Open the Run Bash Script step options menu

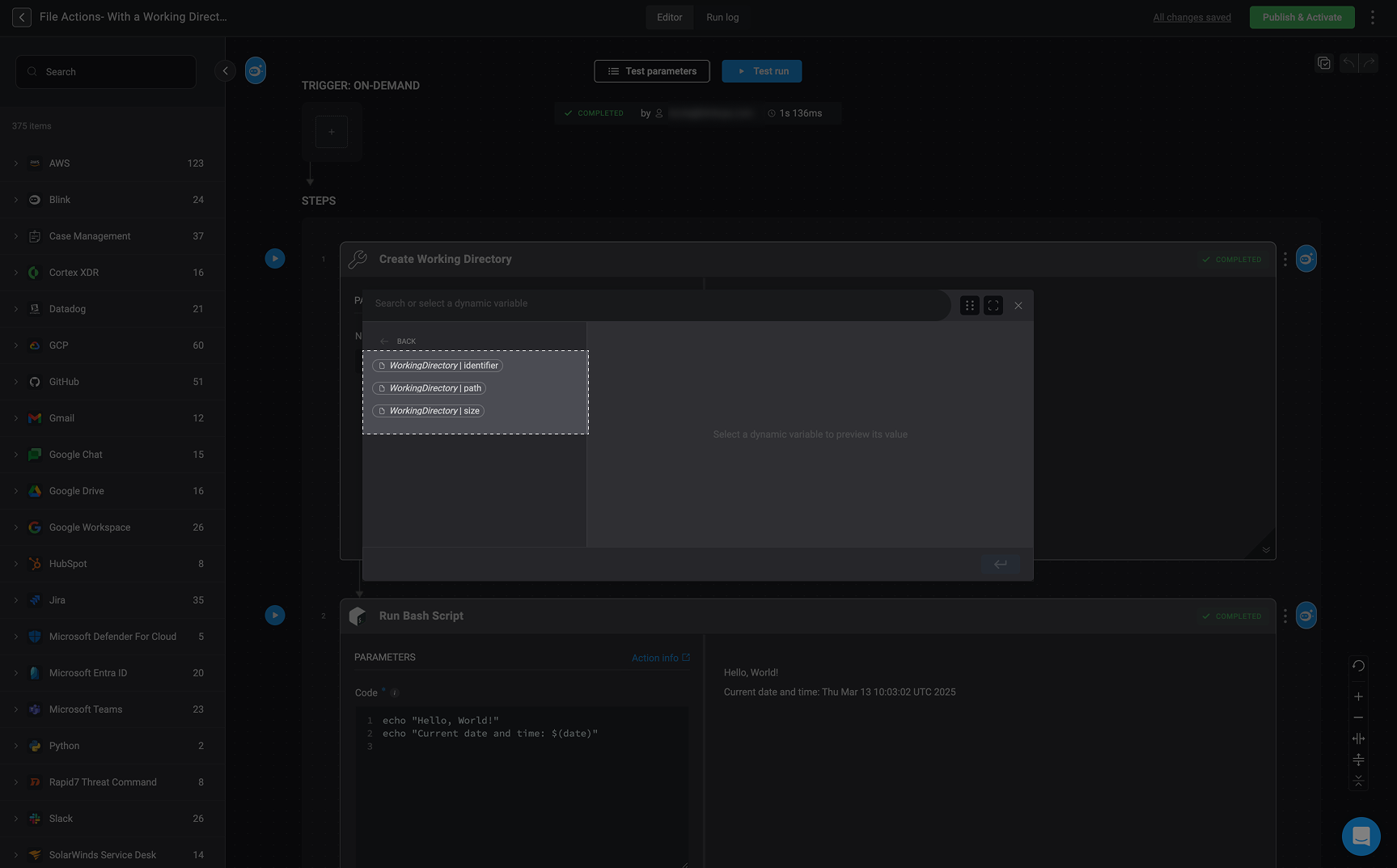click(1285, 616)
